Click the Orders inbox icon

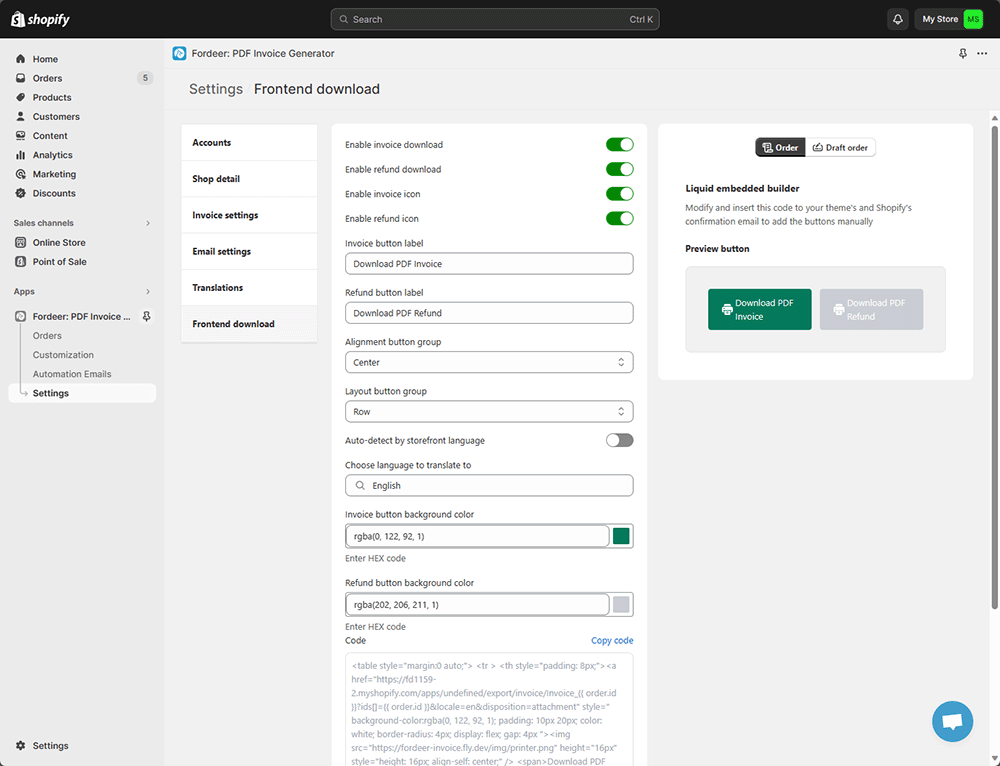click(x=20, y=78)
